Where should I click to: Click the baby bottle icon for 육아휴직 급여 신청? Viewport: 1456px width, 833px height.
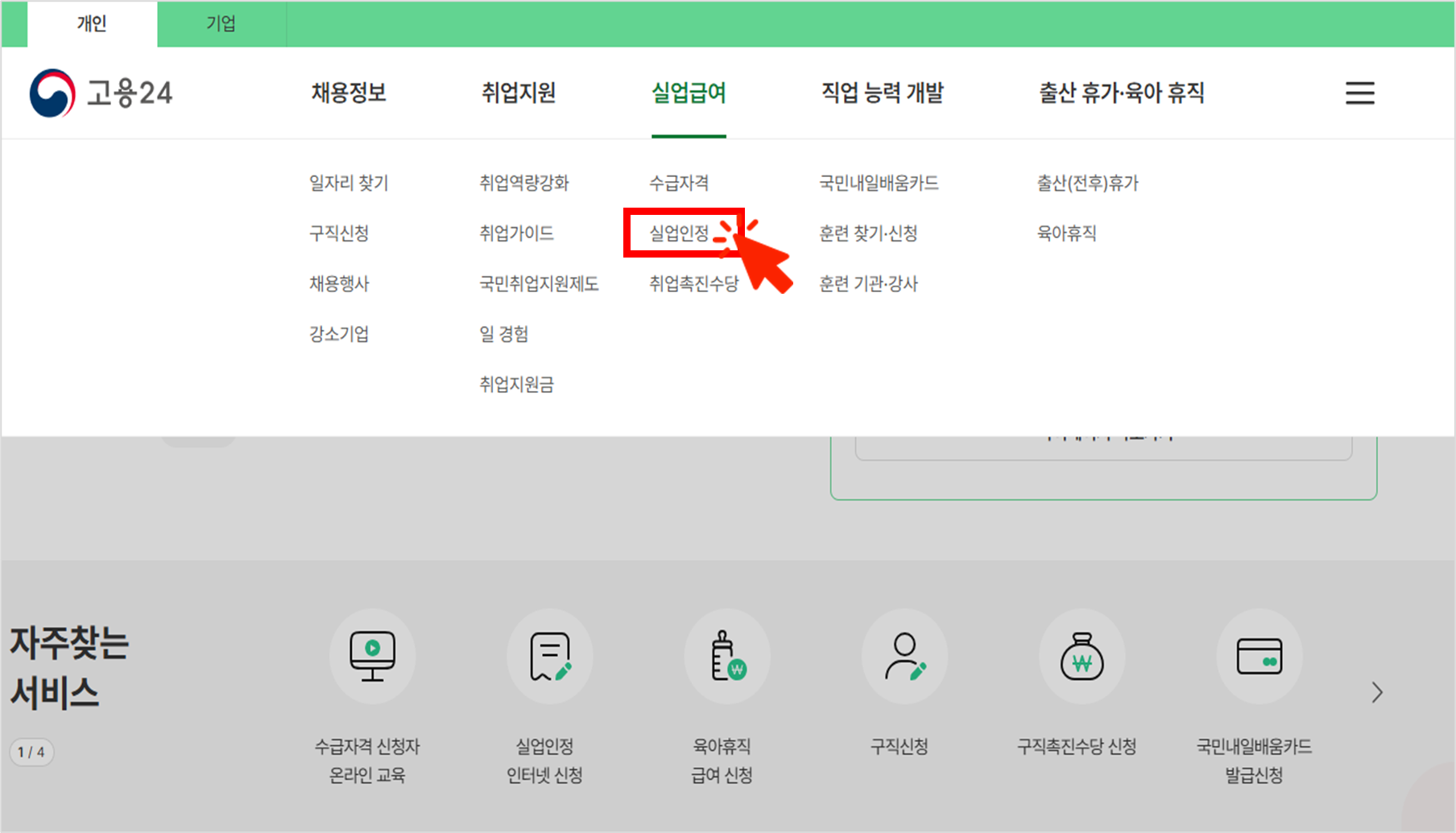pyautogui.click(x=727, y=656)
